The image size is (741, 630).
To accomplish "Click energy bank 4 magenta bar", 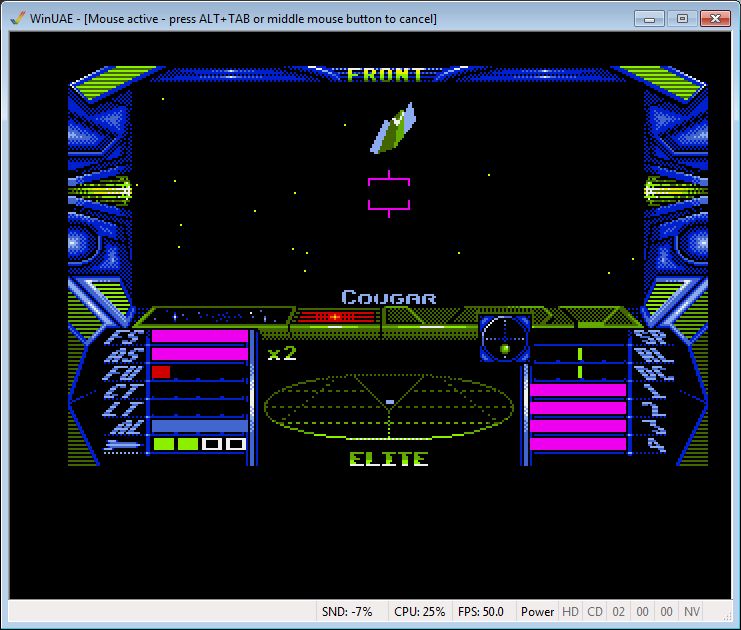I will [578, 444].
